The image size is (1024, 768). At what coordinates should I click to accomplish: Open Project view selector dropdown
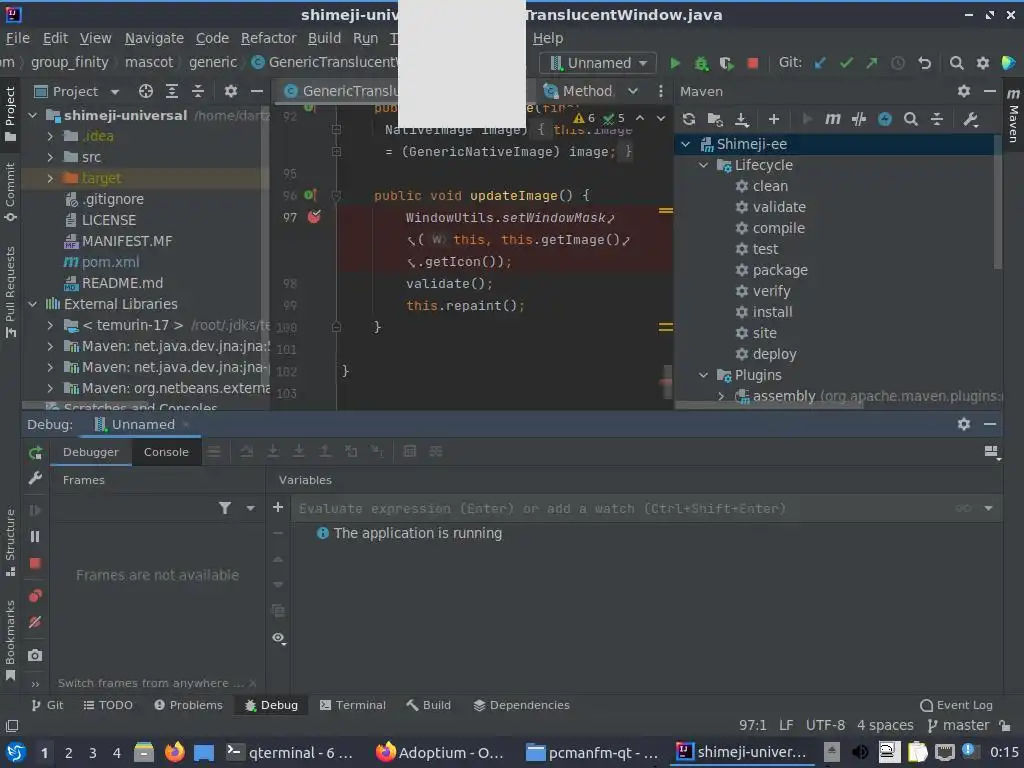pos(78,91)
